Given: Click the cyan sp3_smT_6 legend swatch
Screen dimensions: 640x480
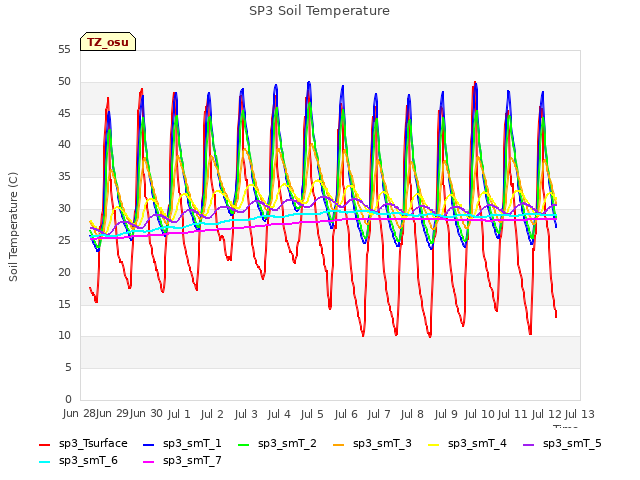Looking at the screenshot, I should point(44,462).
